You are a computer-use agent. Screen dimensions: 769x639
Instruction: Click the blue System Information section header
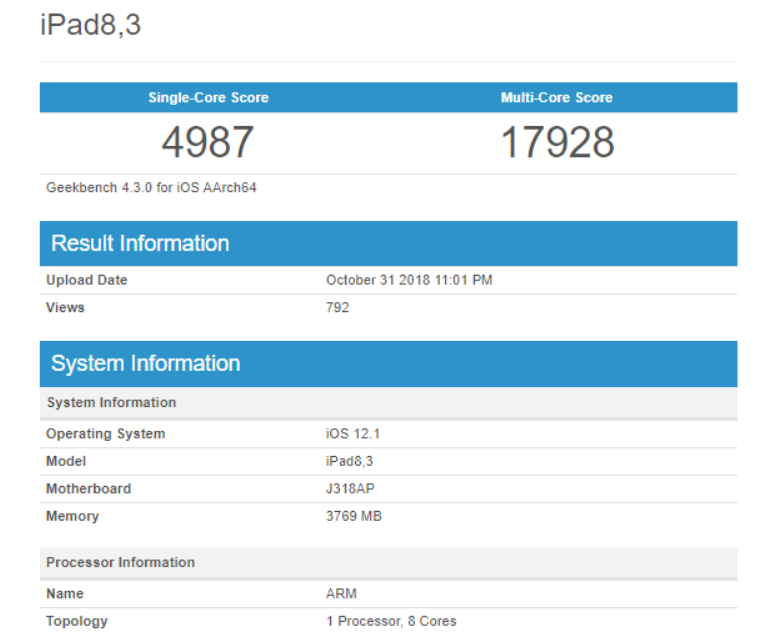tap(146, 364)
